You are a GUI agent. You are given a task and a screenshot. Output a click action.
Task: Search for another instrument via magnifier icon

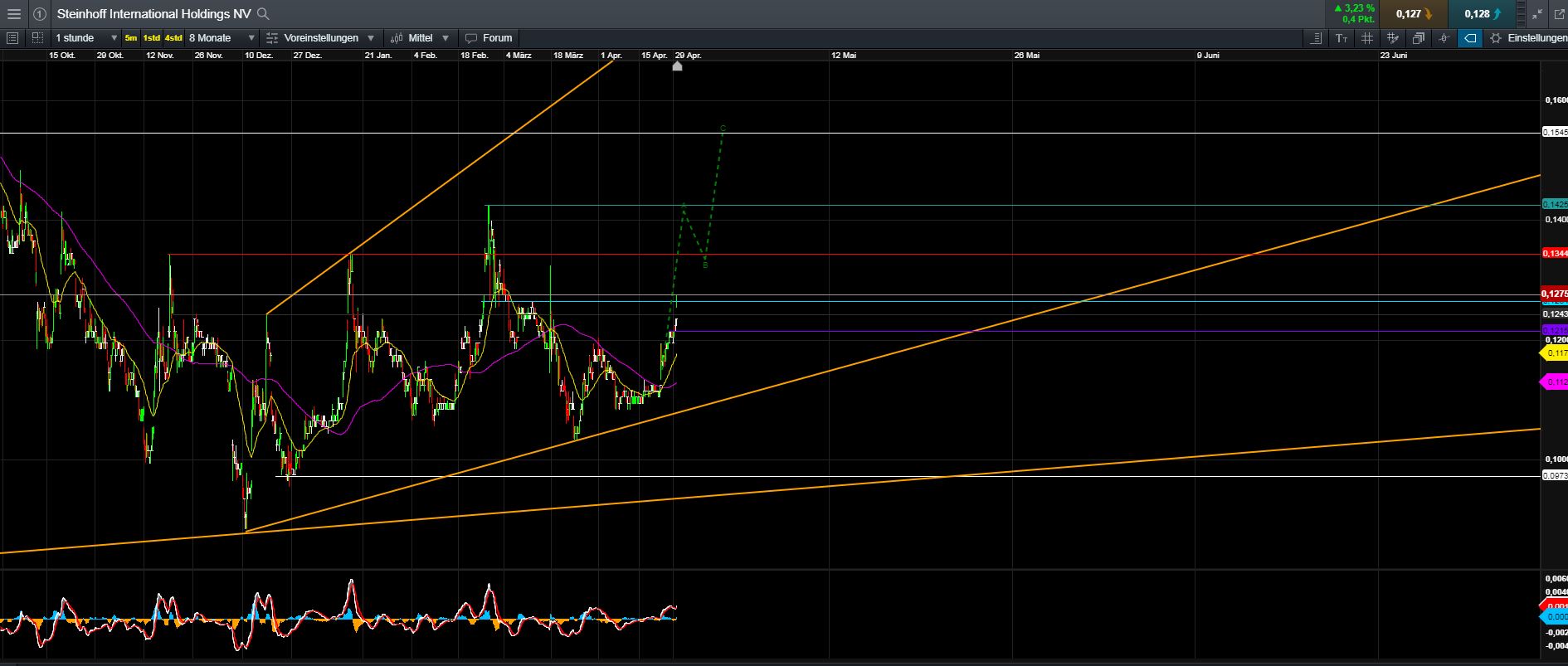pos(263,14)
